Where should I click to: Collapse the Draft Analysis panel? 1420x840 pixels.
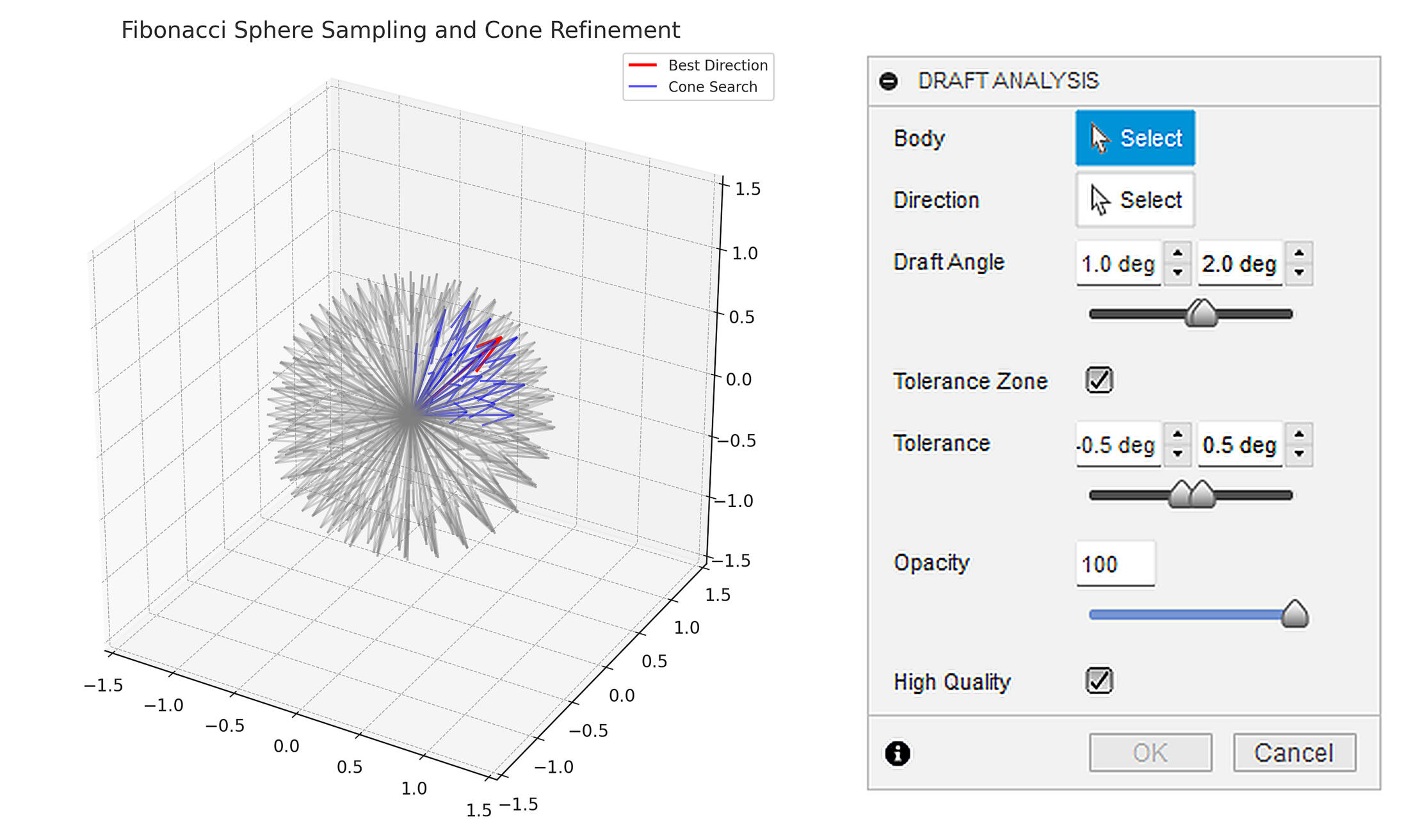(x=889, y=81)
